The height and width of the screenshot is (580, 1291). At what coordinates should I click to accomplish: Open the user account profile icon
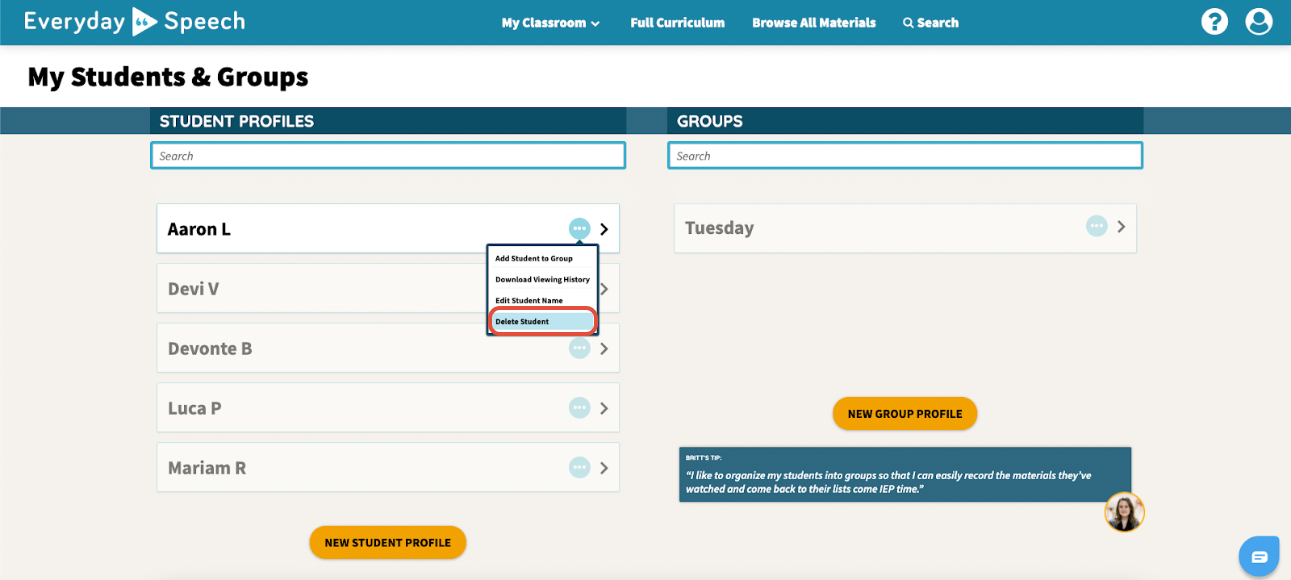(1259, 22)
